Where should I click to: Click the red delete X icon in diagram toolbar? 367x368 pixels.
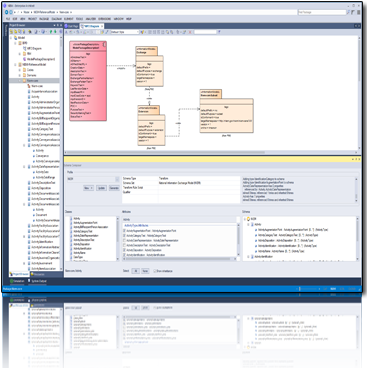(x=190, y=32)
